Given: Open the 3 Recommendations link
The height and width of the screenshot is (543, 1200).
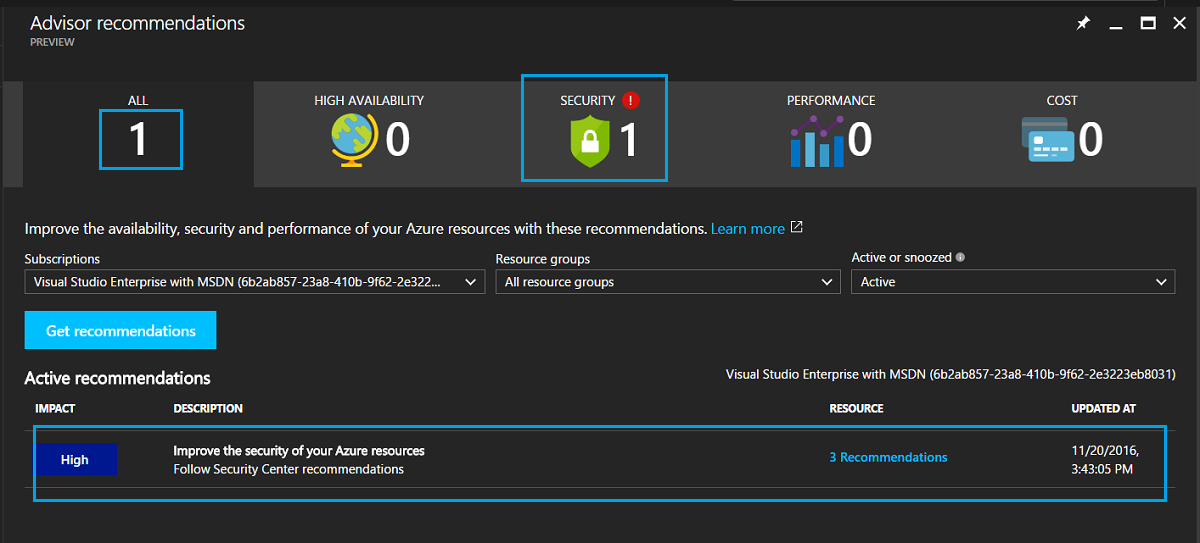Looking at the screenshot, I should click(888, 457).
